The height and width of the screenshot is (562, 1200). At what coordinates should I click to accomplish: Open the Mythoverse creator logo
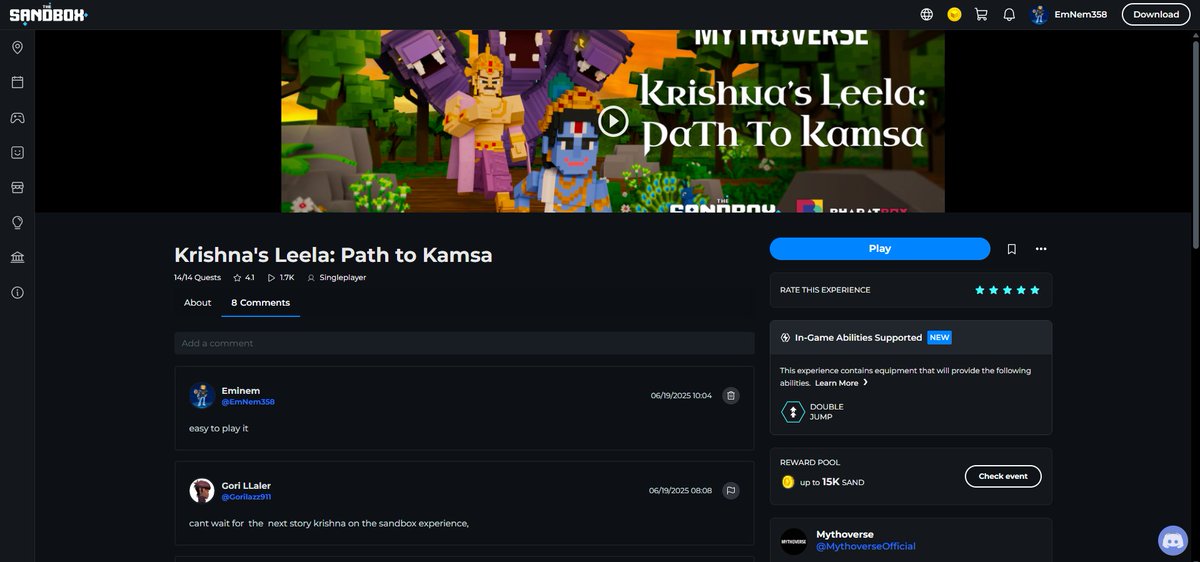pyautogui.click(x=794, y=541)
